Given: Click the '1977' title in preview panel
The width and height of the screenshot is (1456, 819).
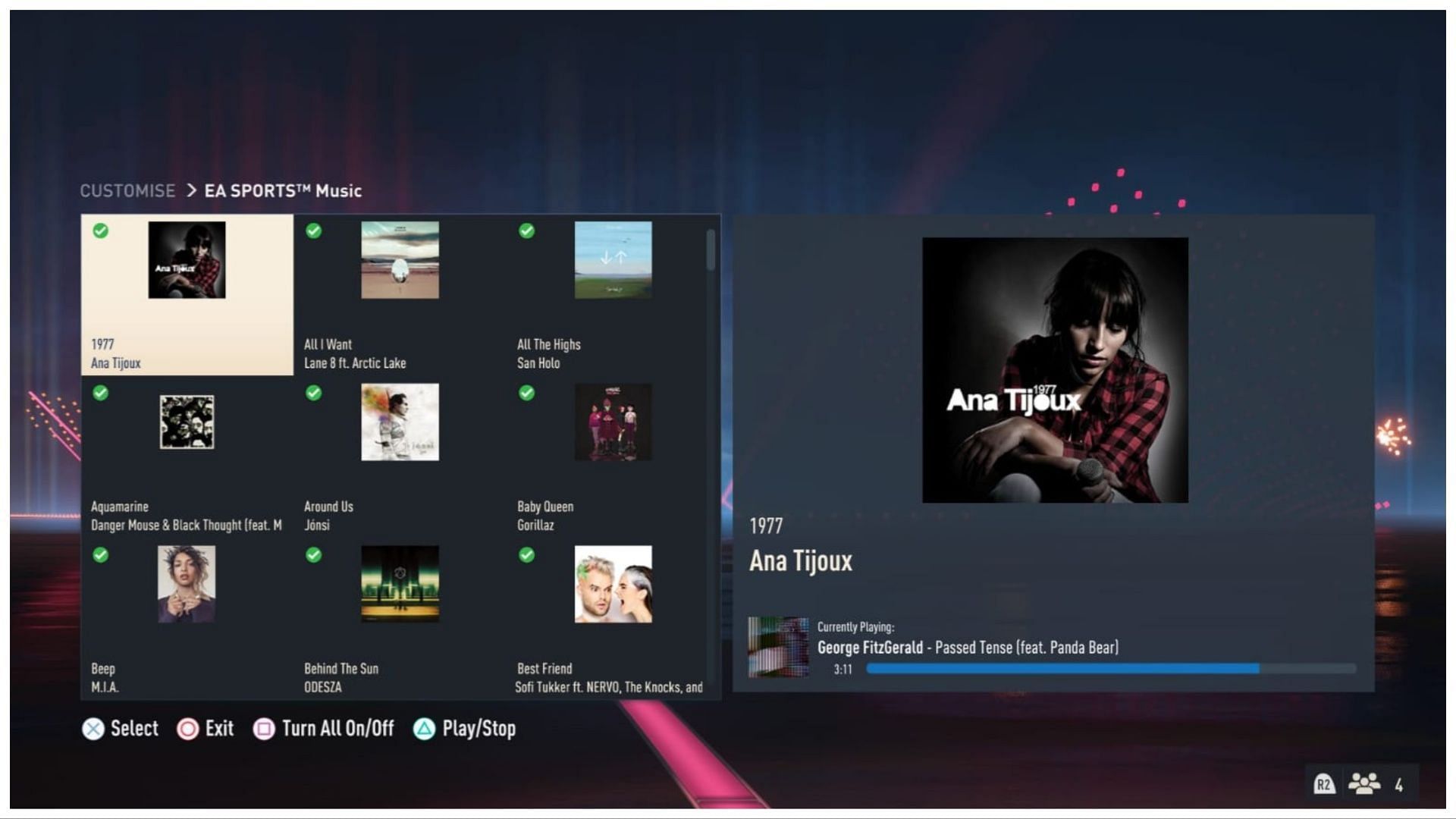Looking at the screenshot, I should pos(766,526).
